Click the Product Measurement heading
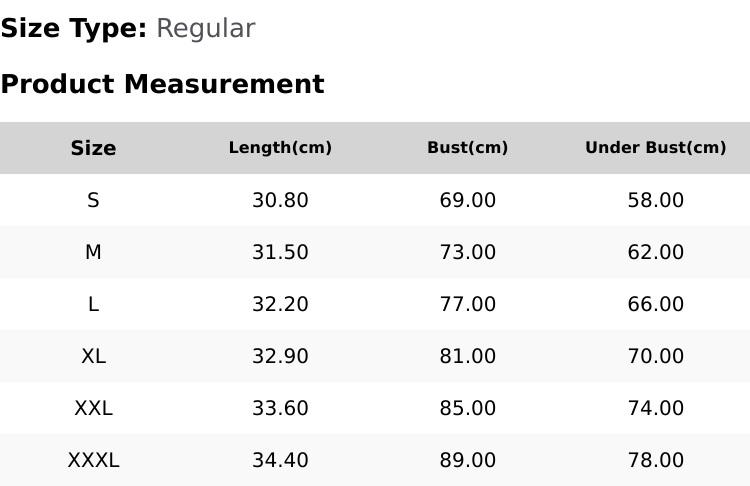 pos(163,85)
